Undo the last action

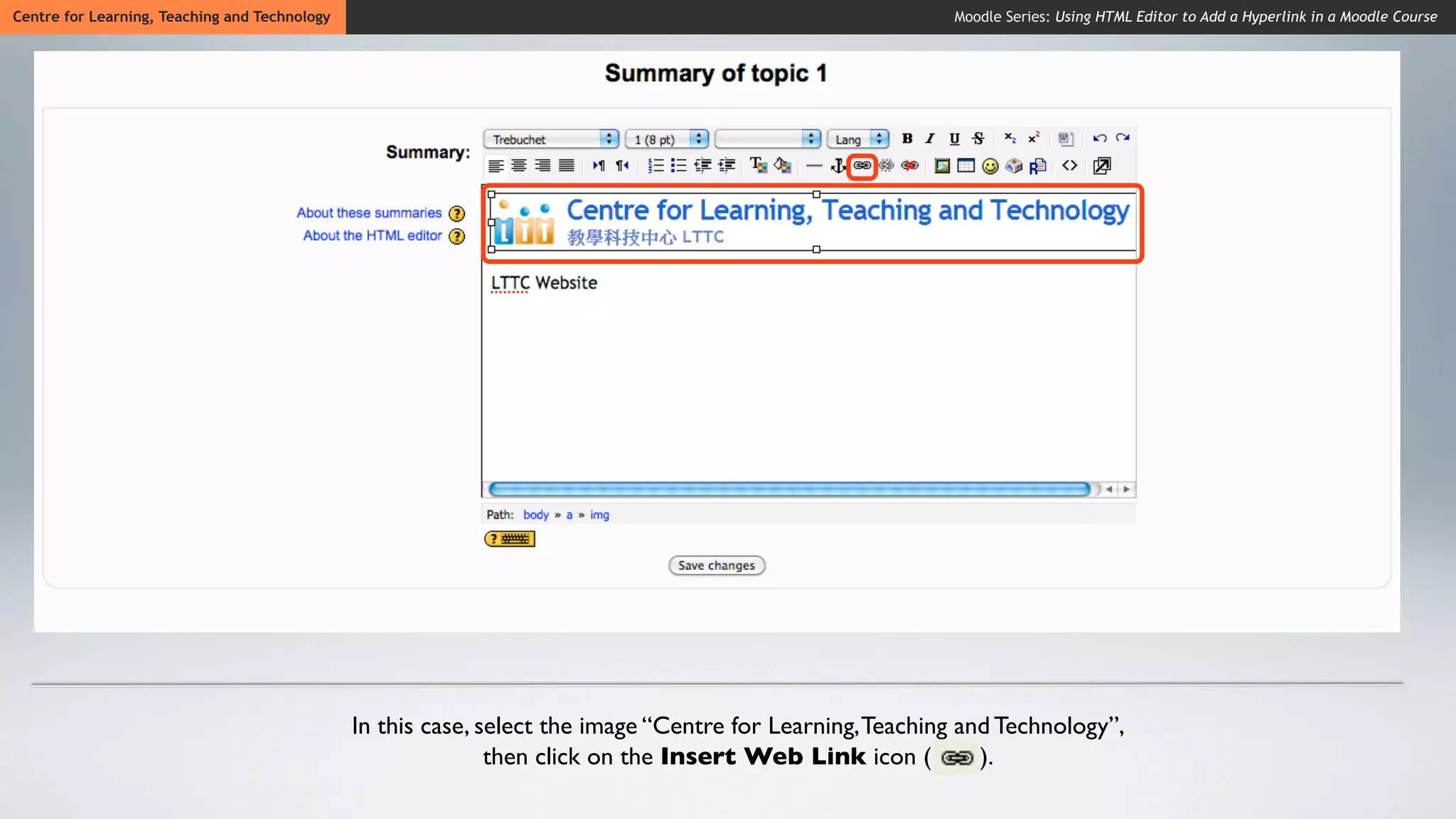pos(1099,139)
